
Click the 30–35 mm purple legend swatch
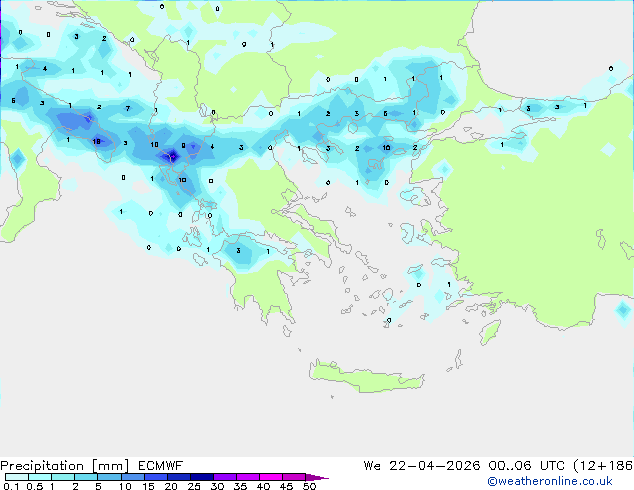pos(224,477)
